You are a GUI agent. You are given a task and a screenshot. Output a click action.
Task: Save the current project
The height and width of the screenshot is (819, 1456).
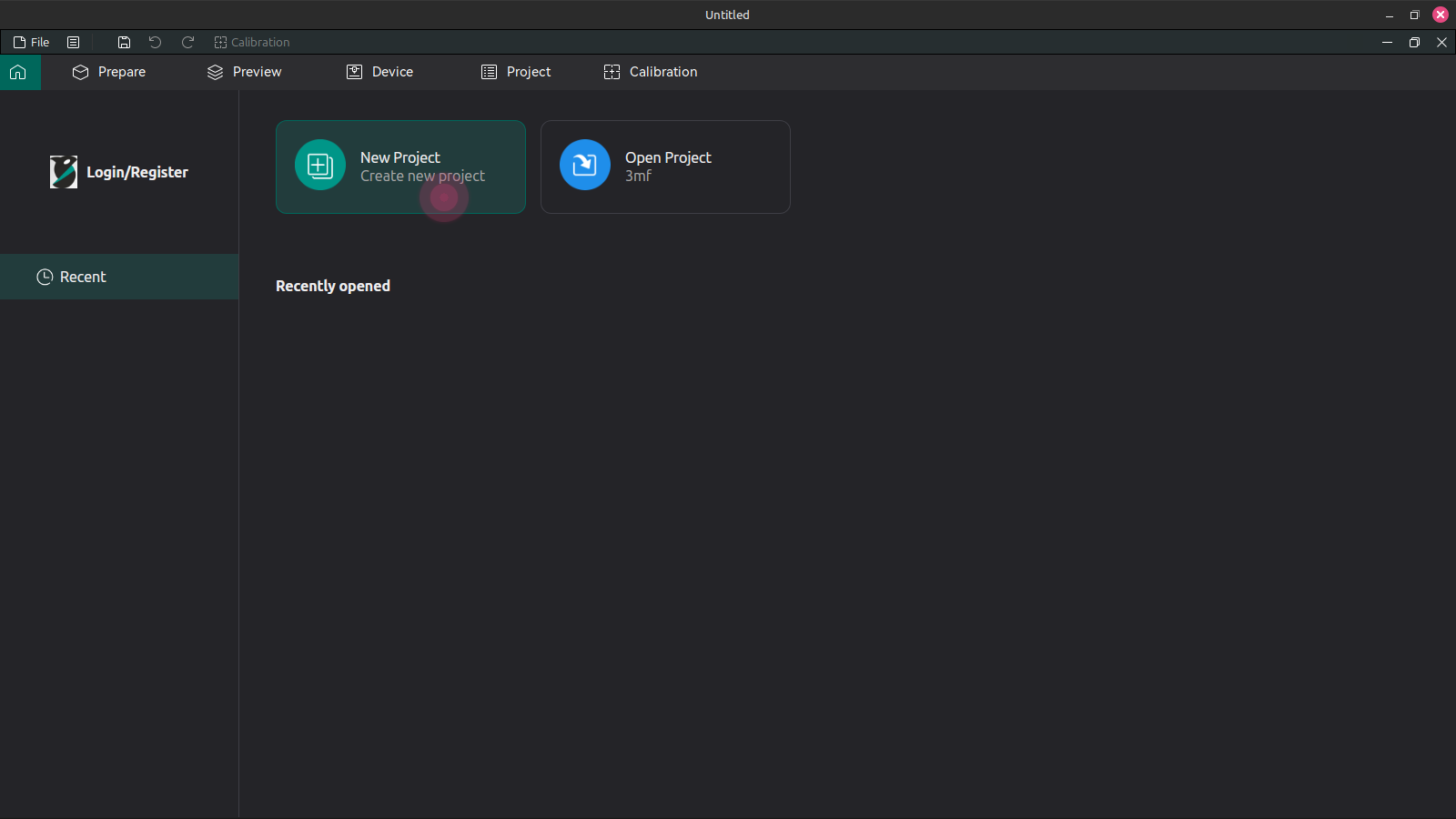[125, 42]
